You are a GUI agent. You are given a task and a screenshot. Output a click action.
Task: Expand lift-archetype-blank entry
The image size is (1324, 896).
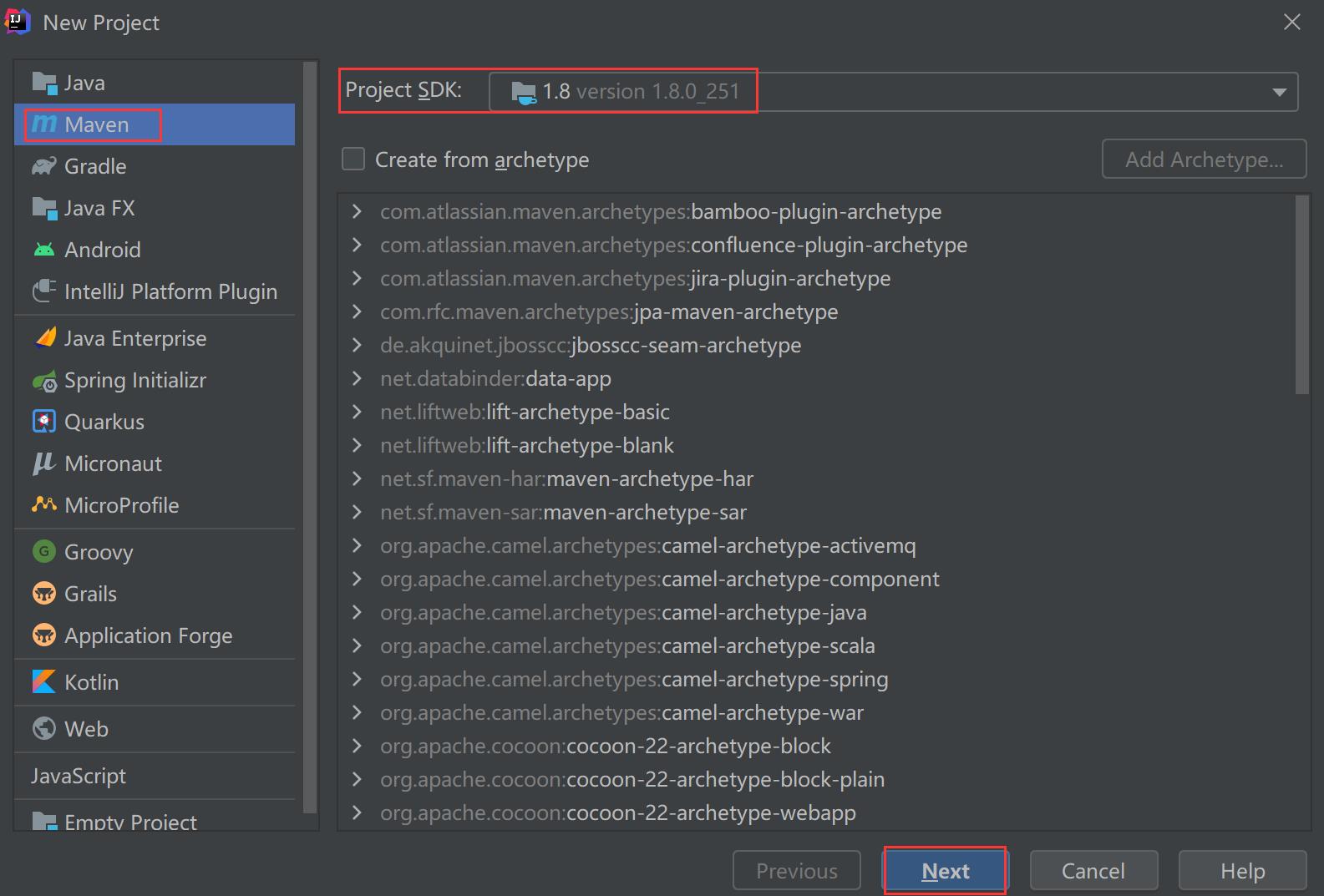358,445
